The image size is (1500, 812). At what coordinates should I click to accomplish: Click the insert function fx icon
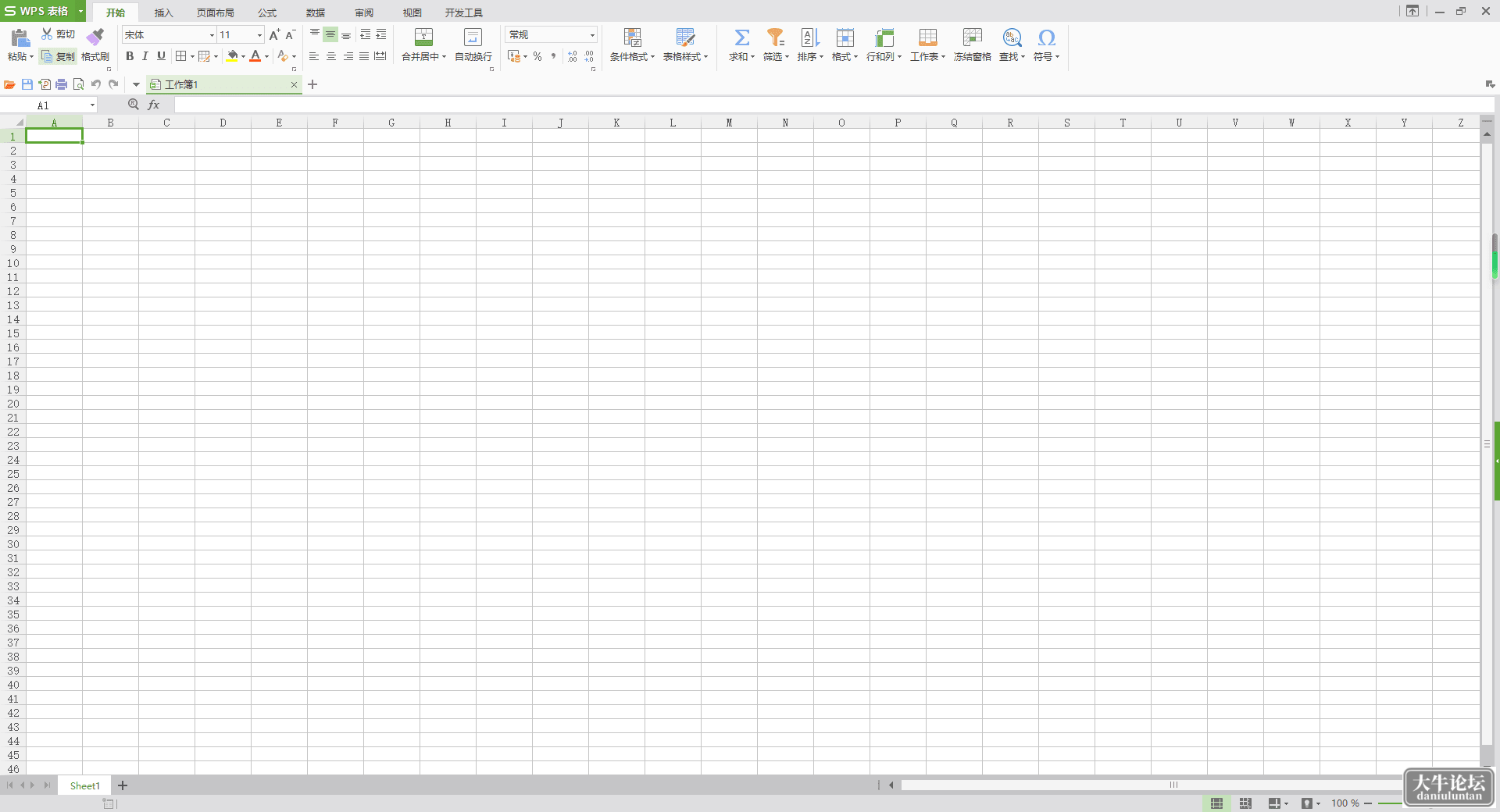154,105
